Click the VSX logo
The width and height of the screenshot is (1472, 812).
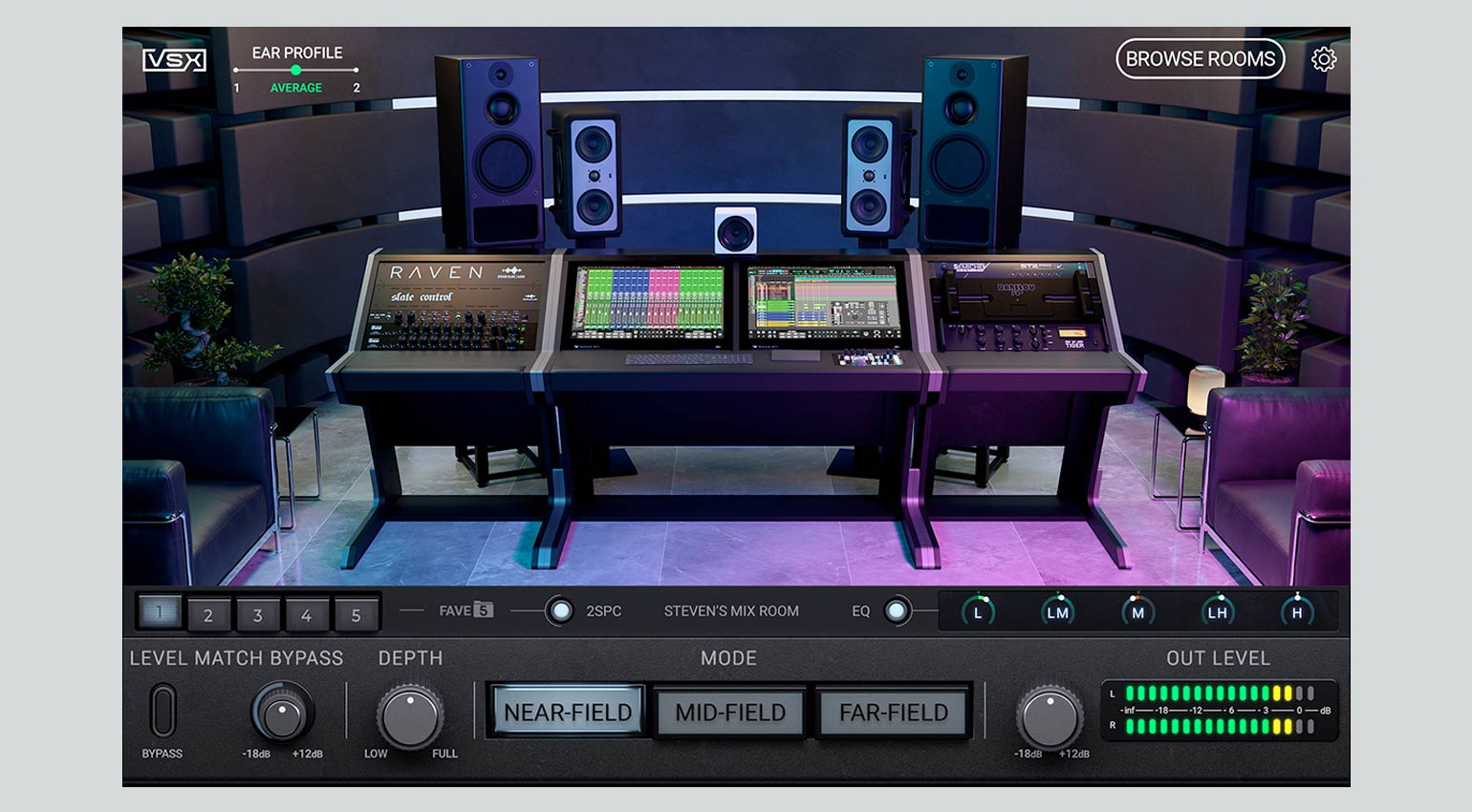coord(174,60)
